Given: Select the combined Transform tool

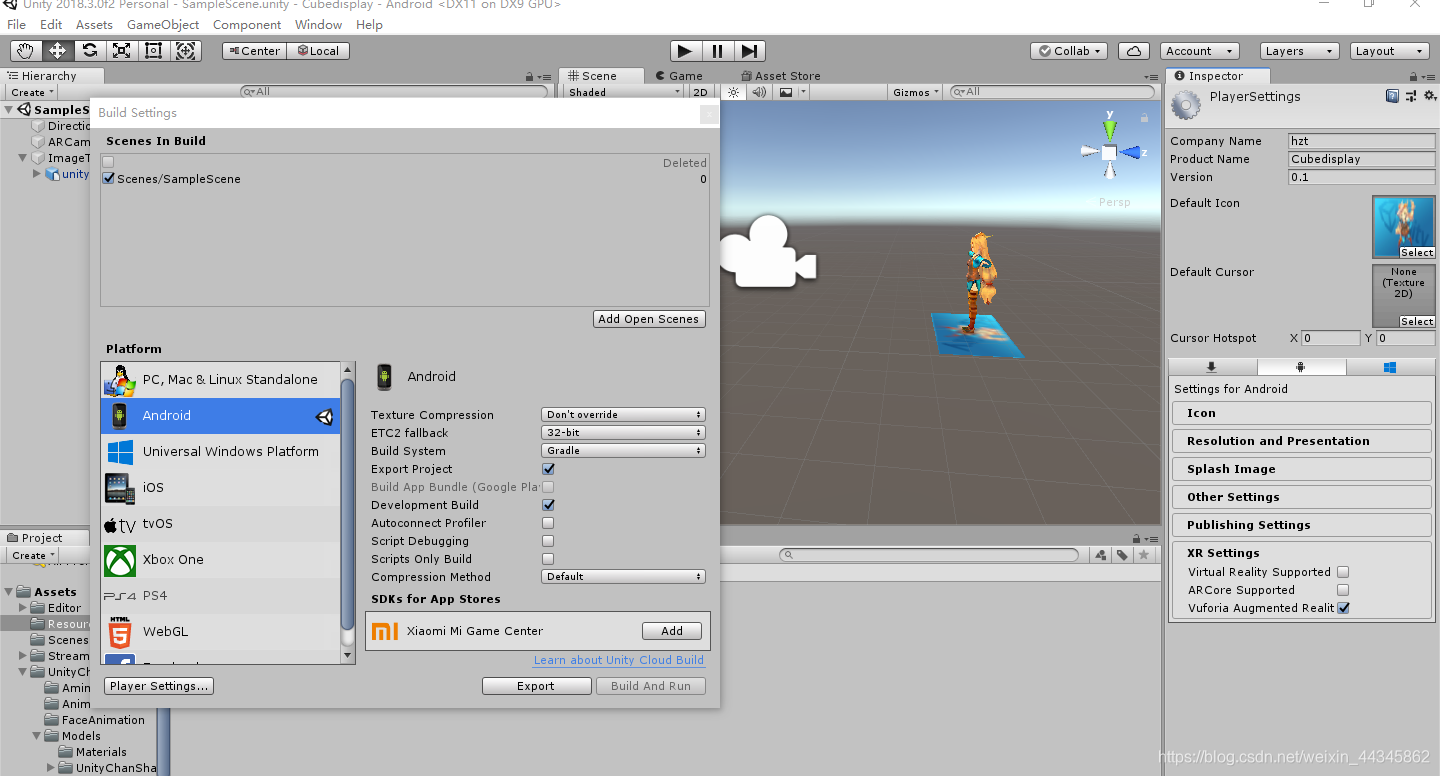Looking at the screenshot, I should click(185, 51).
